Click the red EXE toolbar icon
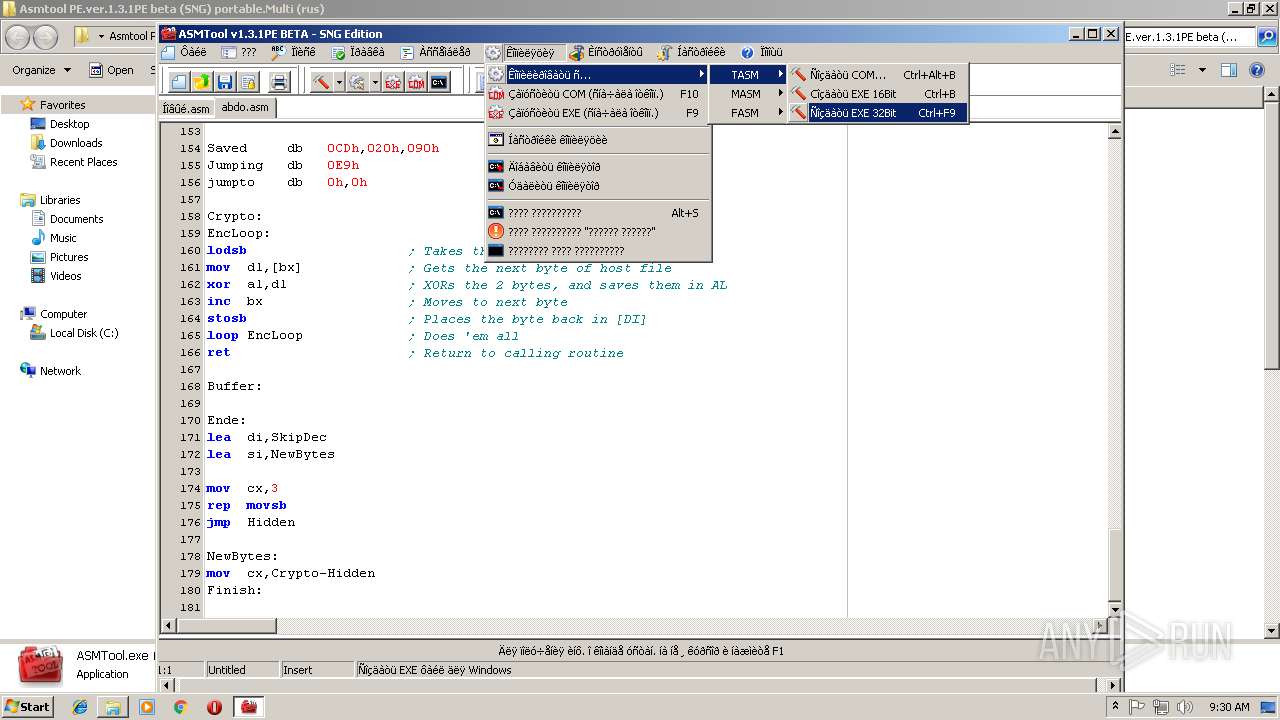The image size is (1280, 720). tap(393, 82)
